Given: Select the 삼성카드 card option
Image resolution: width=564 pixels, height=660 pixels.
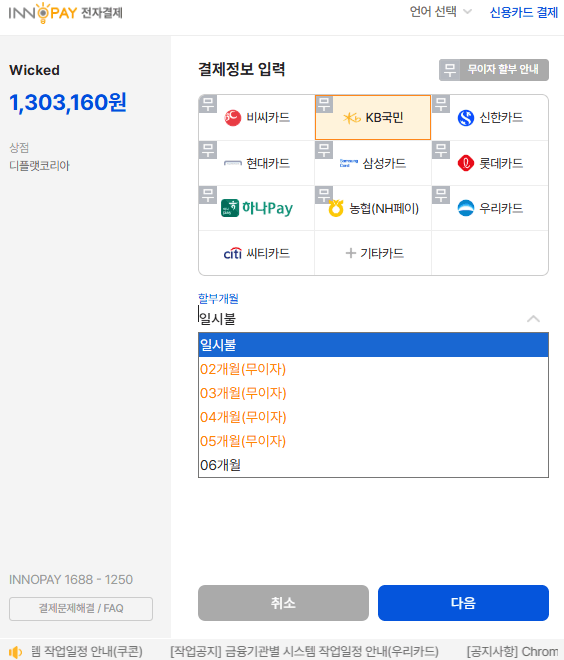Looking at the screenshot, I should 373,163.
